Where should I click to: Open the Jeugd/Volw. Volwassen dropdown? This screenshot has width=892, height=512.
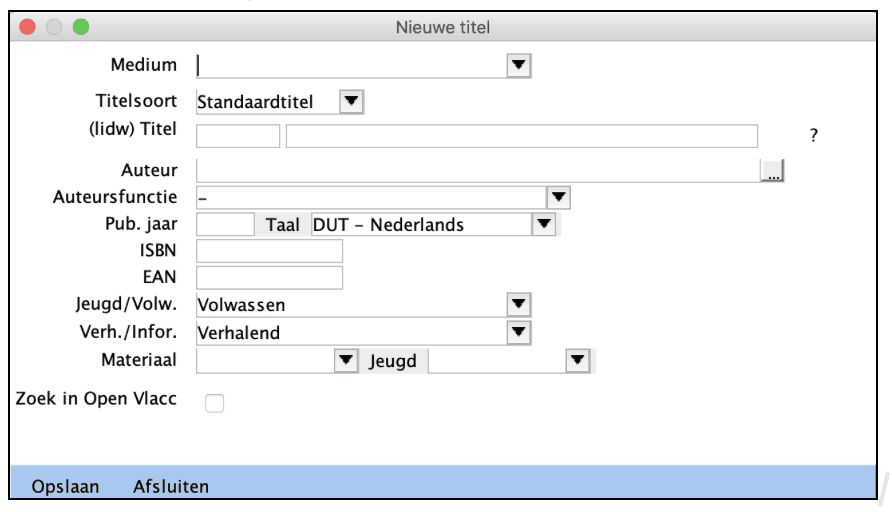518,305
